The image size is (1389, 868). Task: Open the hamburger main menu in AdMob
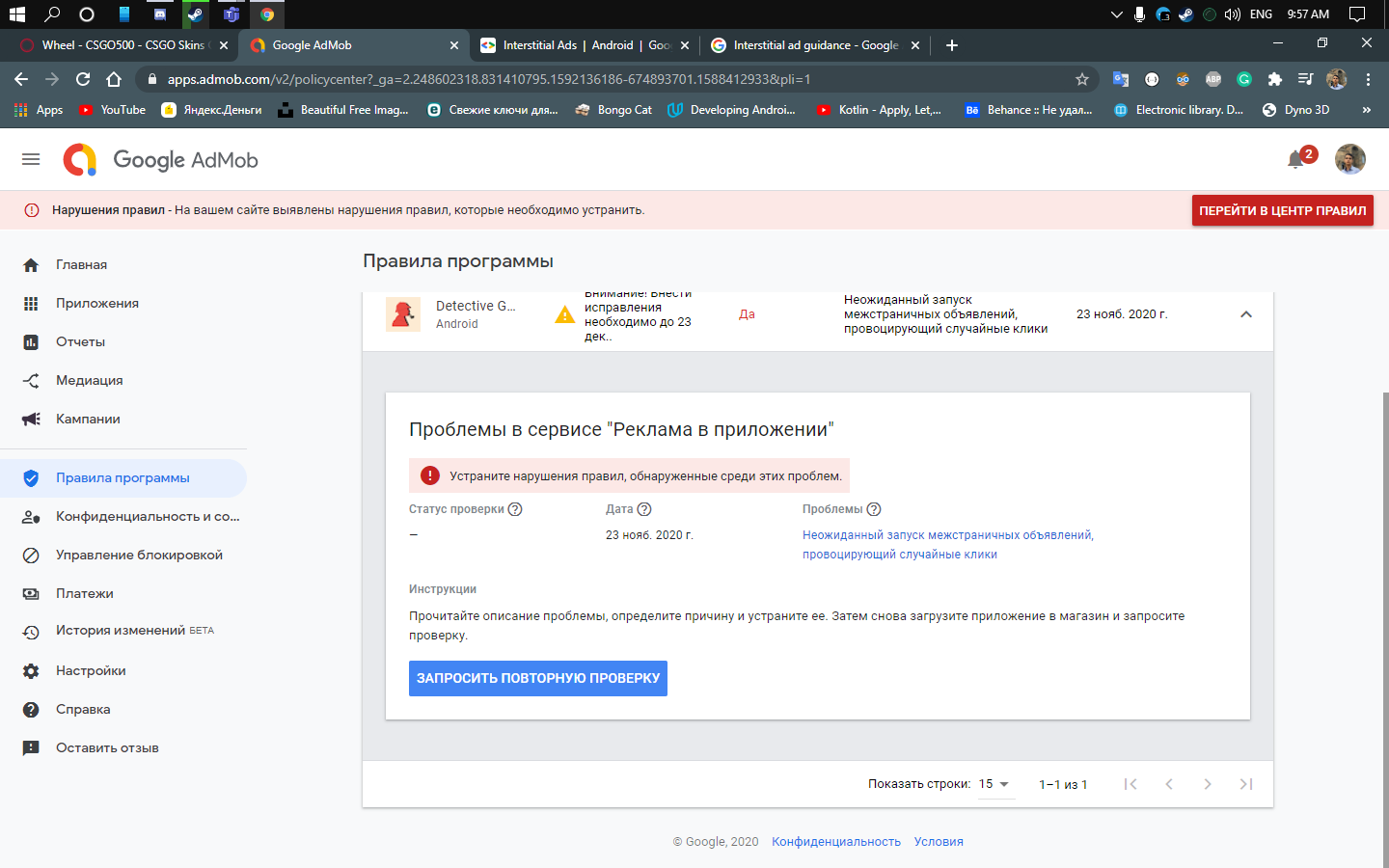31,159
